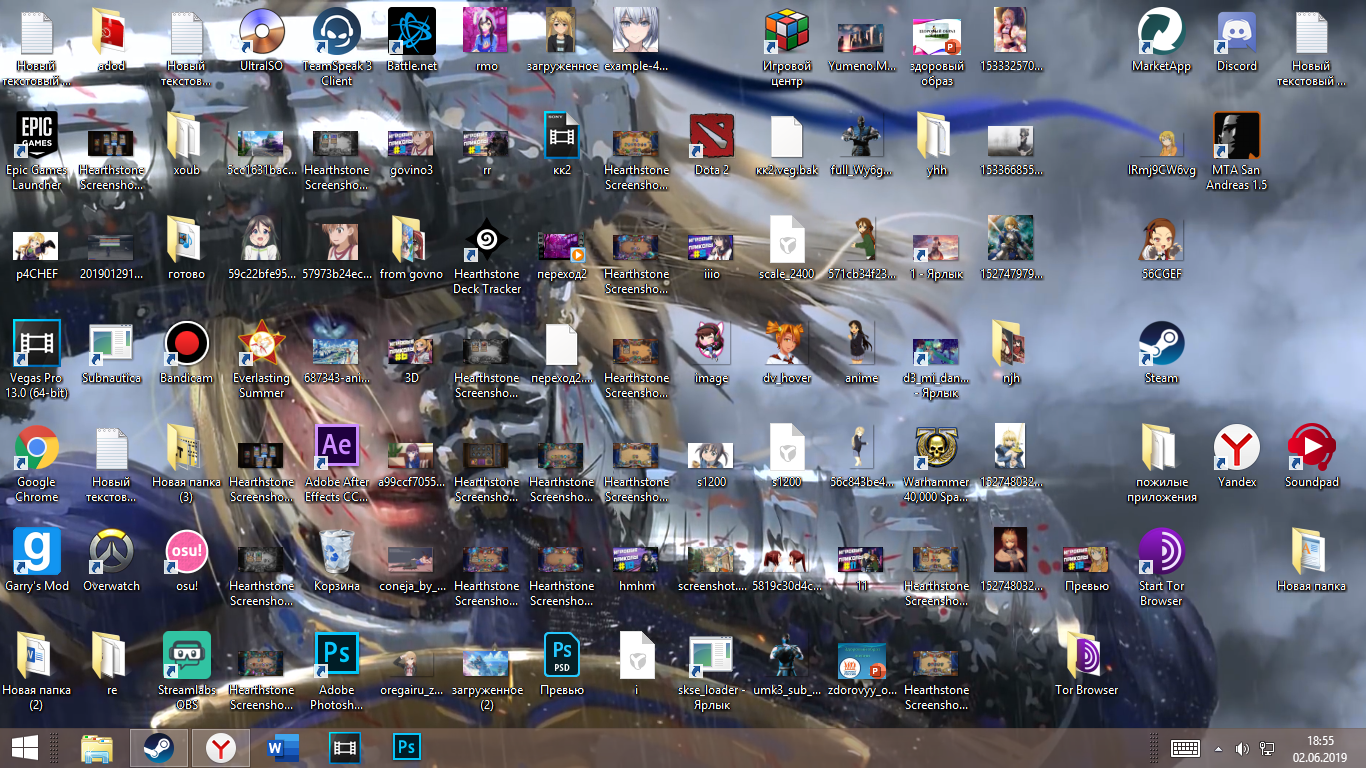
Task: Open Yandex browser desktop shortcut
Action: click(1237, 449)
